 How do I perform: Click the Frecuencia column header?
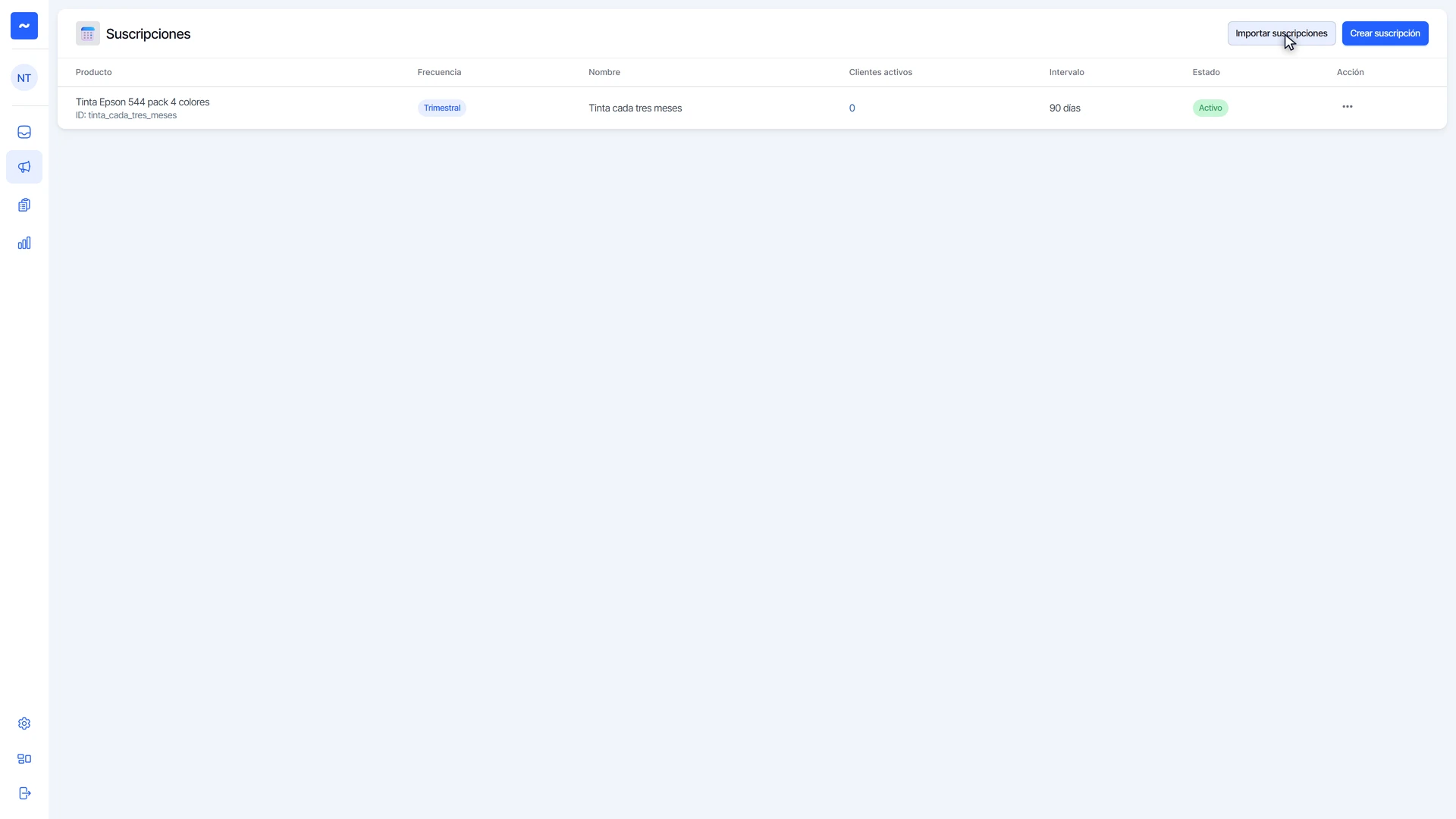point(439,72)
